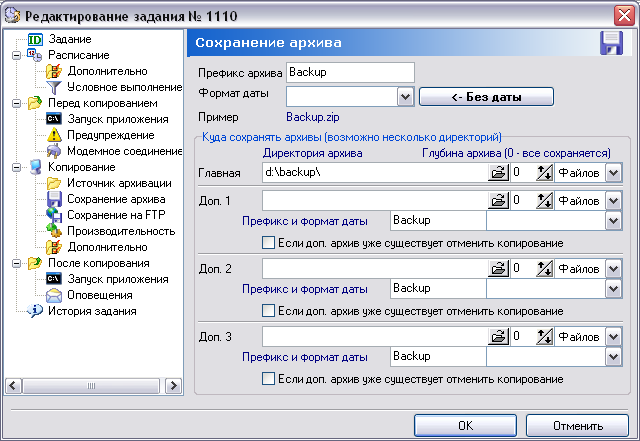The image size is (640, 441).
Task: Open Файлов dropdown in Главная row
Action: [x=613, y=173]
